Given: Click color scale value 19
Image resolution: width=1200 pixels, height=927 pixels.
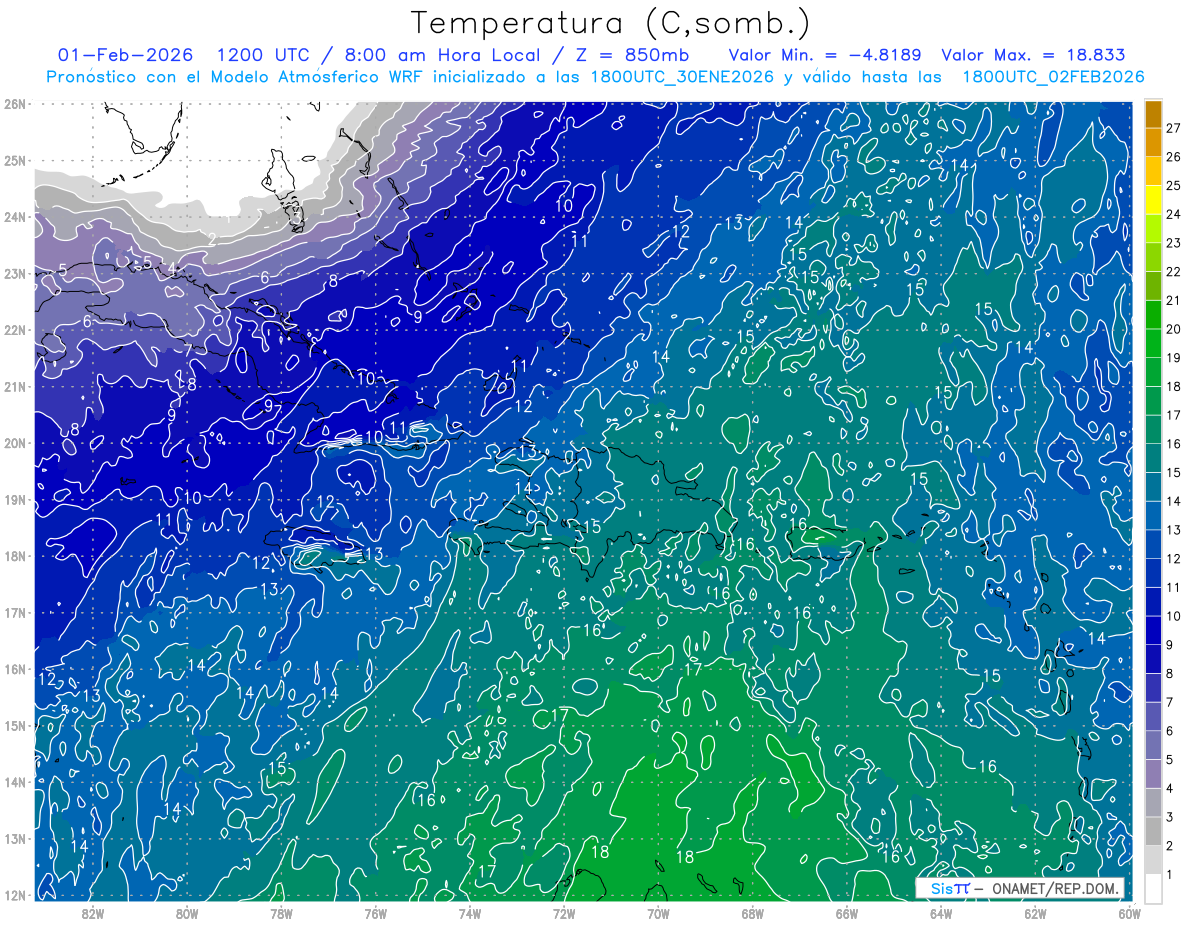Looking at the screenshot, I should 1174,358.
